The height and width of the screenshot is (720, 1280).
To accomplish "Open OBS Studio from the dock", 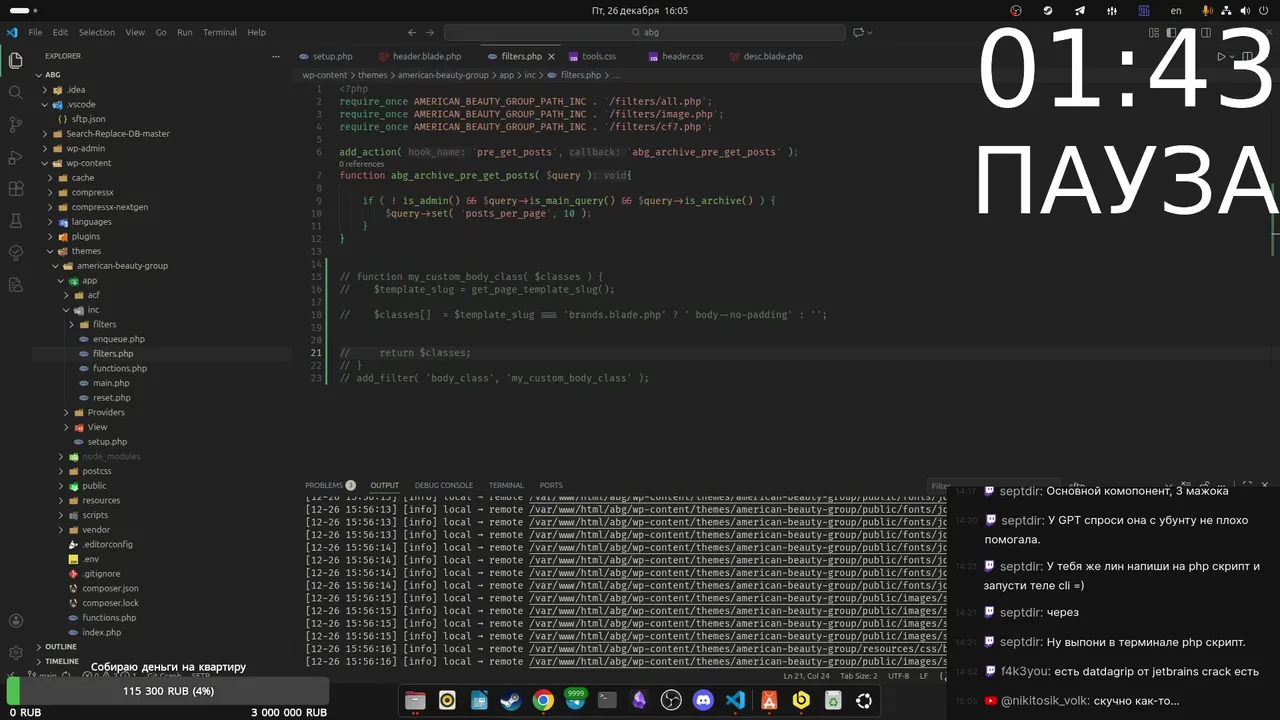I will click(671, 701).
